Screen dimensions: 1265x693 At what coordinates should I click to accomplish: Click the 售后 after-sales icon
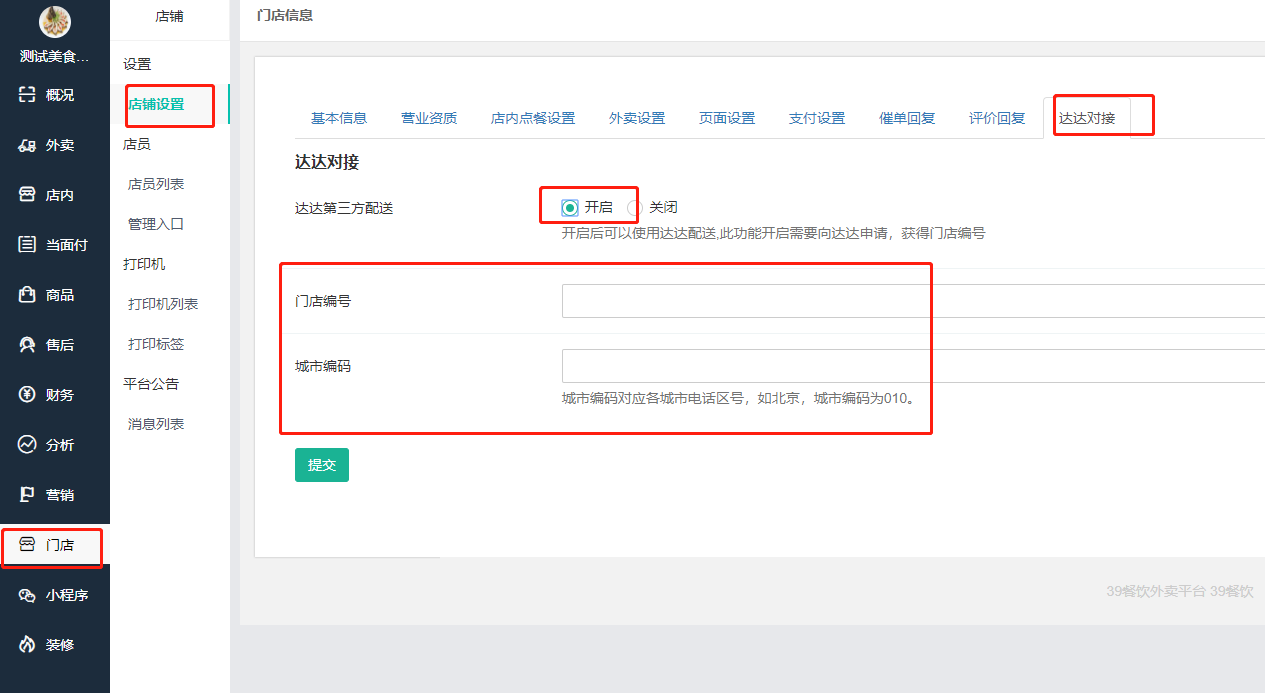coord(27,345)
